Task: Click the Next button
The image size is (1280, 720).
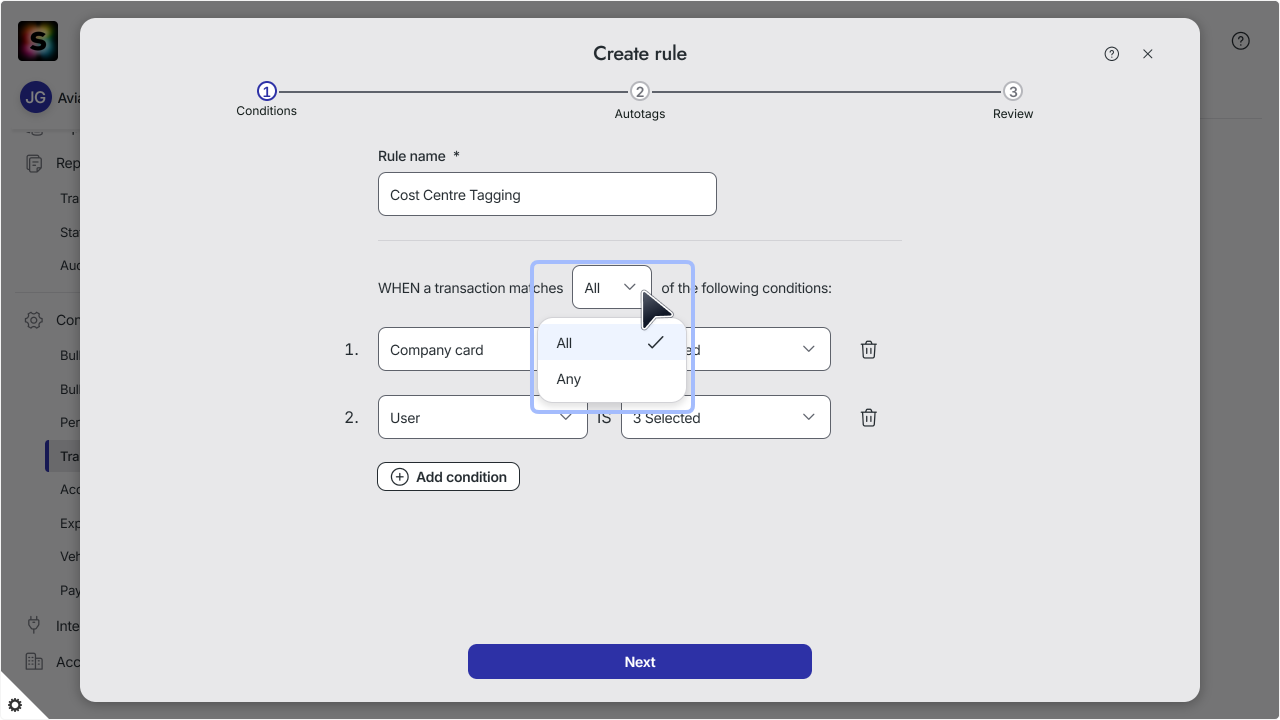Action: click(x=640, y=662)
